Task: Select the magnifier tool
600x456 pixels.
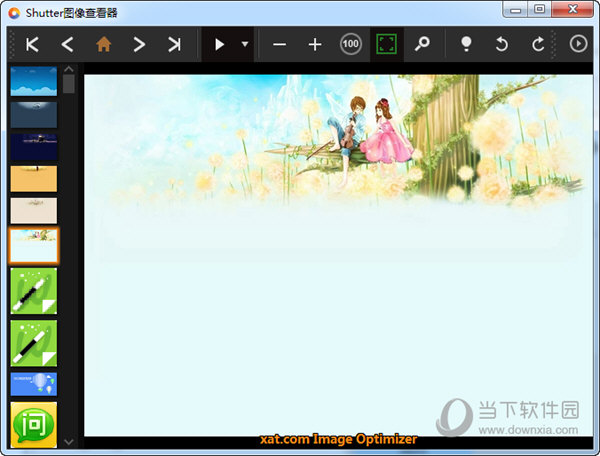Action: [x=422, y=44]
